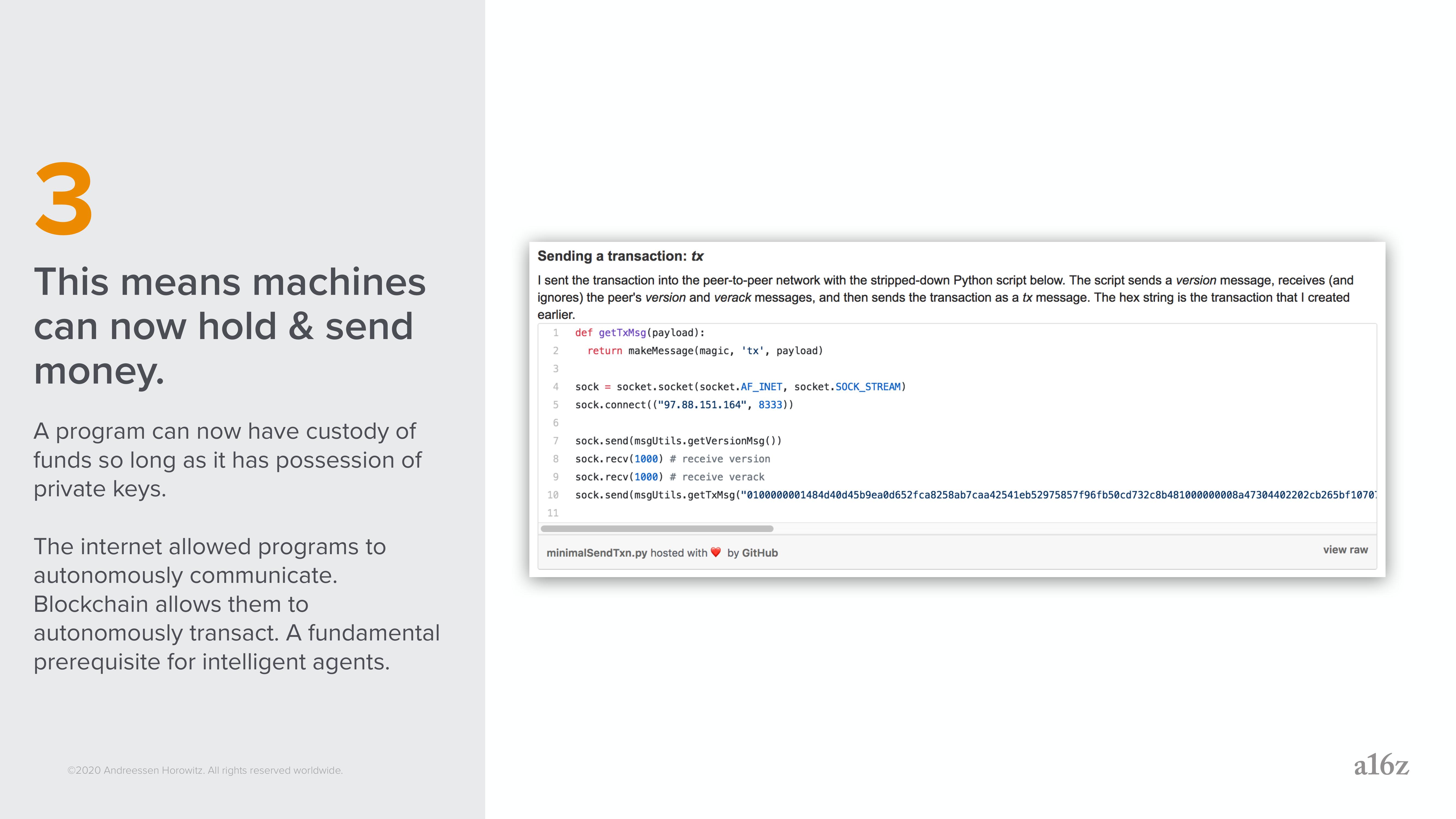
Task: Click the red heart icon in footer
Action: (x=716, y=552)
